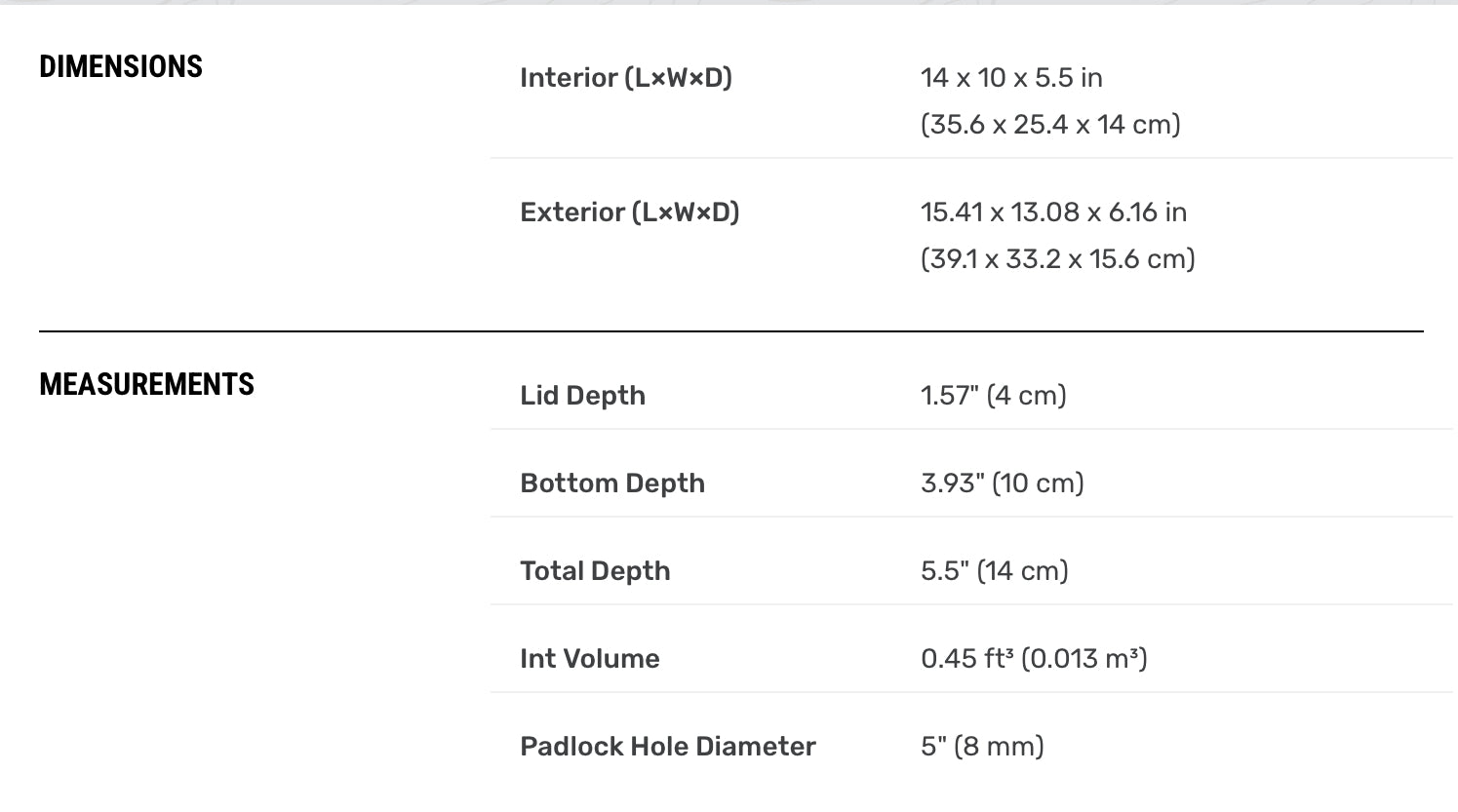Click the Total Depth value 5.5" (14 cm)
1458x812 pixels.
pos(995,571)
